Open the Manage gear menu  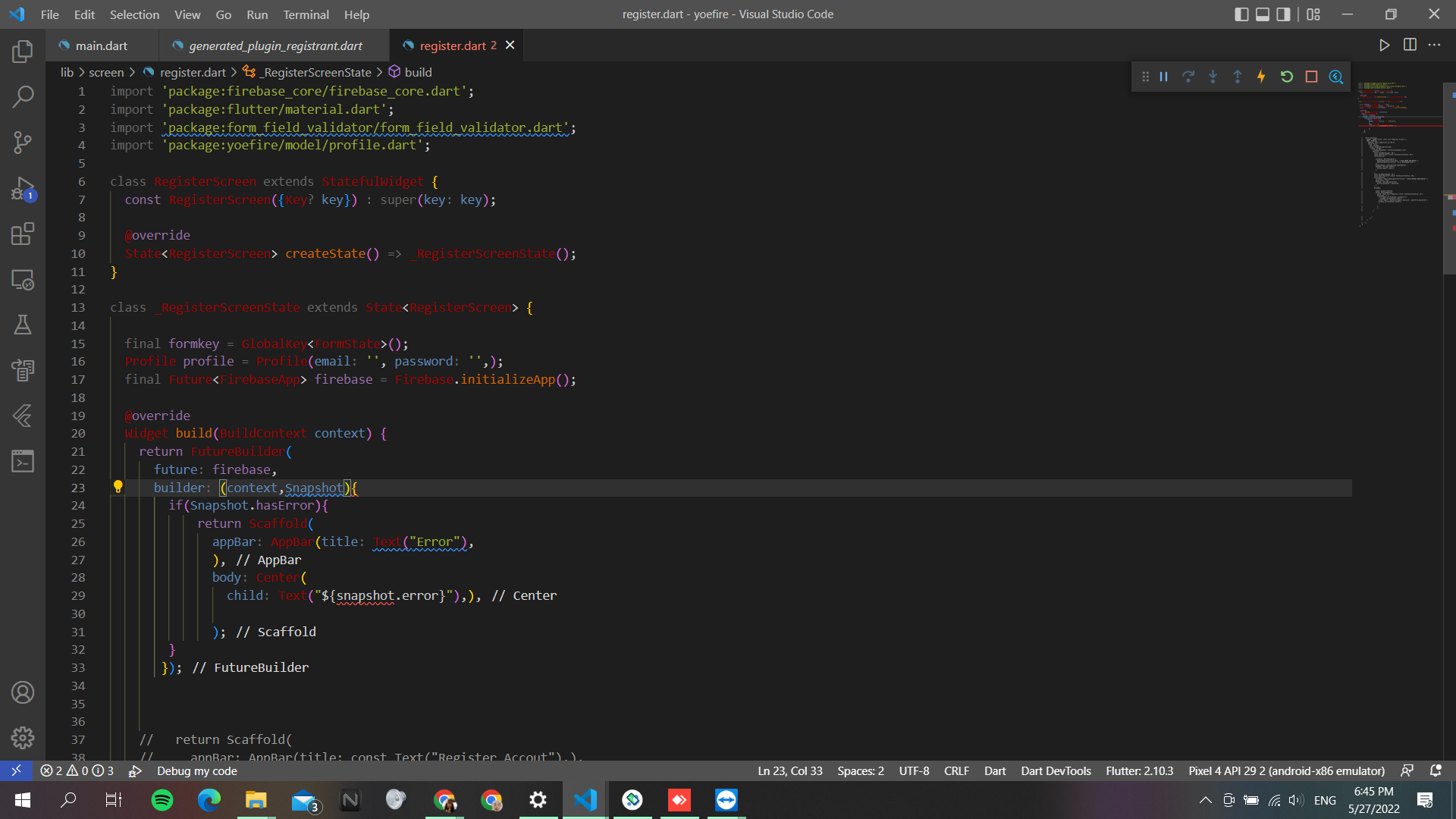coord(23,738)
